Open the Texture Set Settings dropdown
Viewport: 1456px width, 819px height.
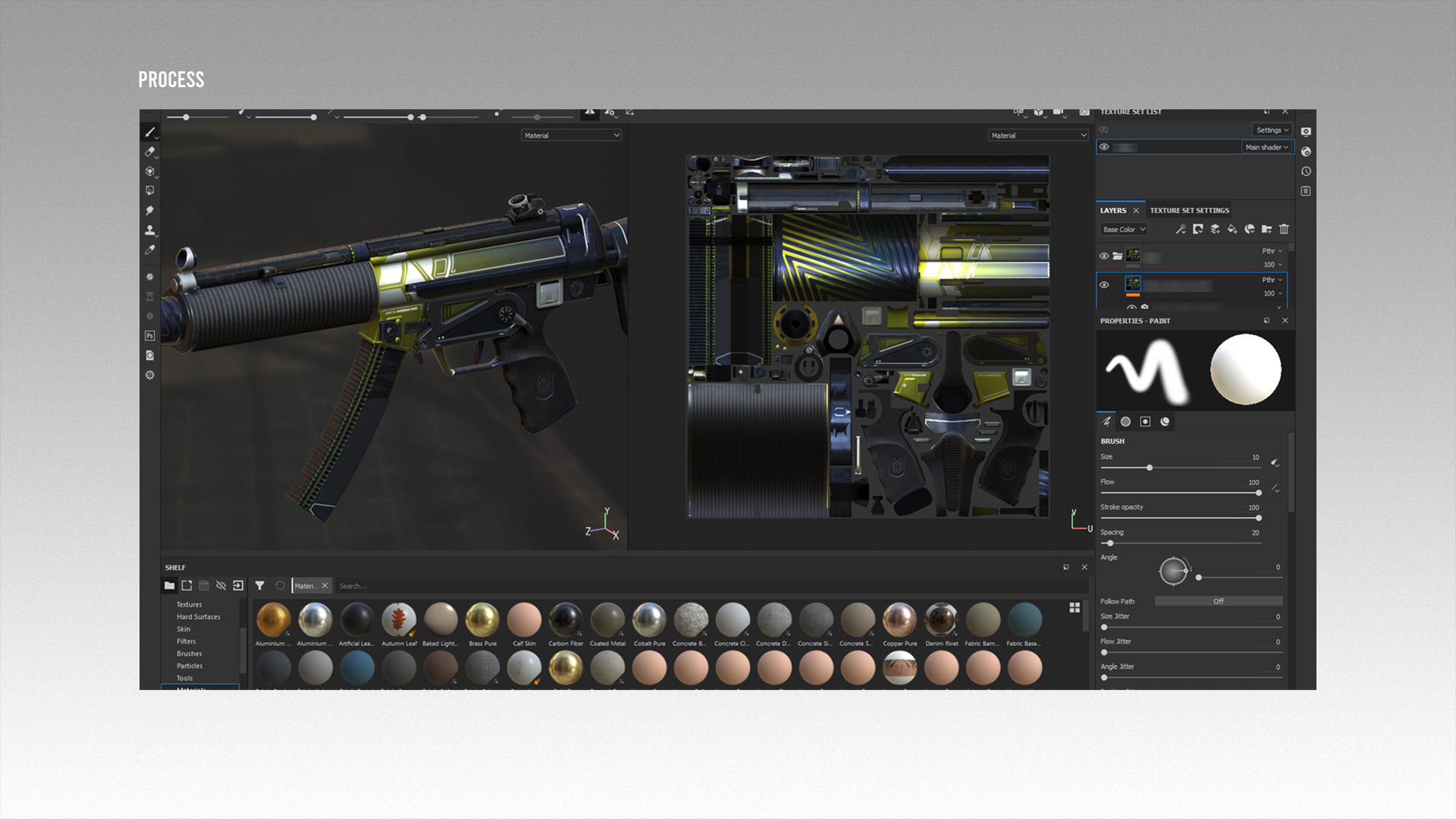click(1272, 130)
